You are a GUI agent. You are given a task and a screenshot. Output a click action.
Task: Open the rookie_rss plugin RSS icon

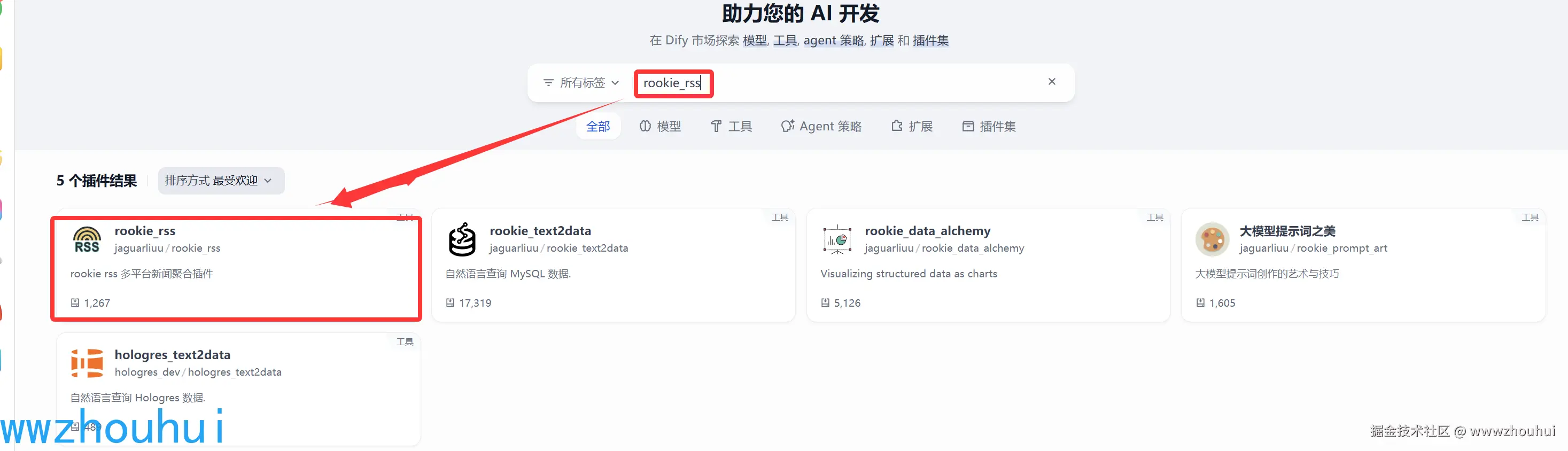point(87,239)
